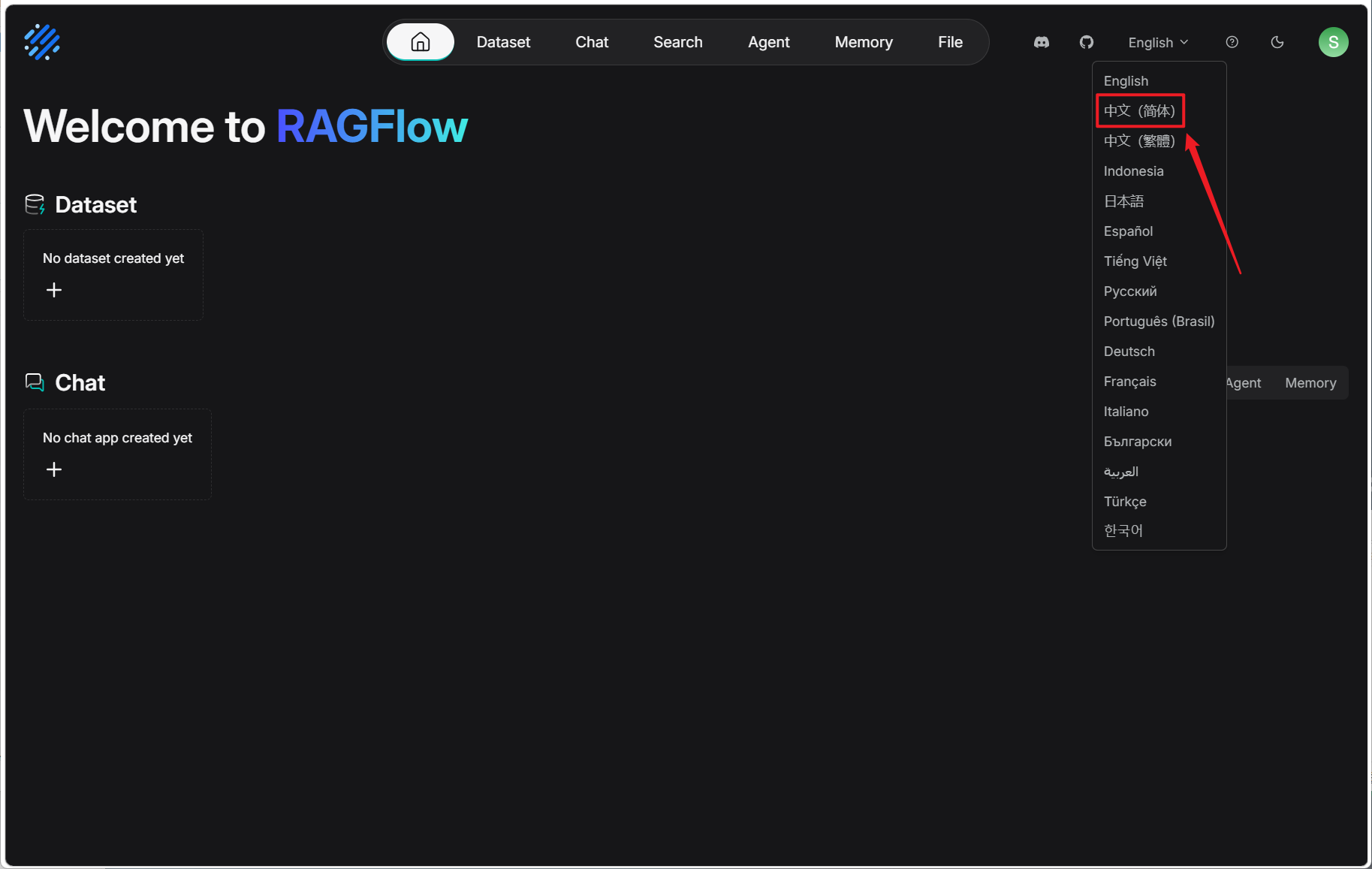
Task: Select Español language option
Action: [1159, 231]
